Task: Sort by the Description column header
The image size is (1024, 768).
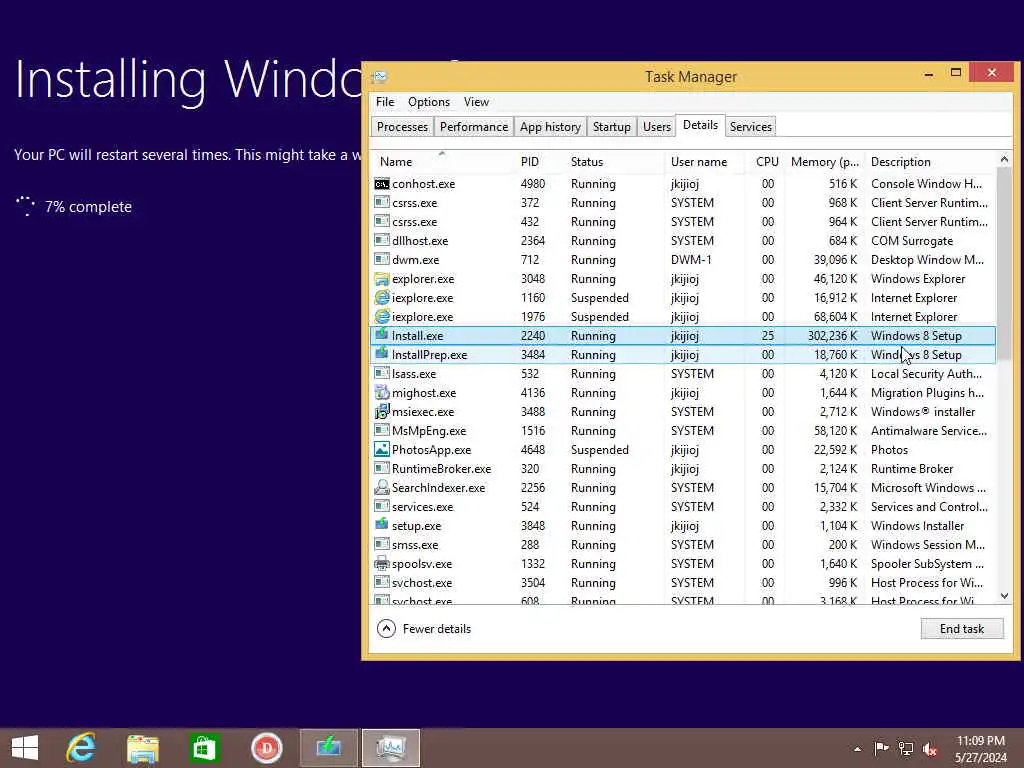Action: pyautogui.click(x=930, y=161)
